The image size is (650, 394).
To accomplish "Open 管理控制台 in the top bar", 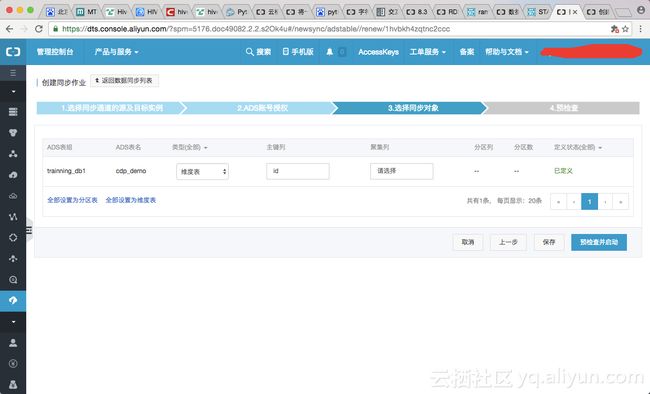I will click(x=55, y=52).
